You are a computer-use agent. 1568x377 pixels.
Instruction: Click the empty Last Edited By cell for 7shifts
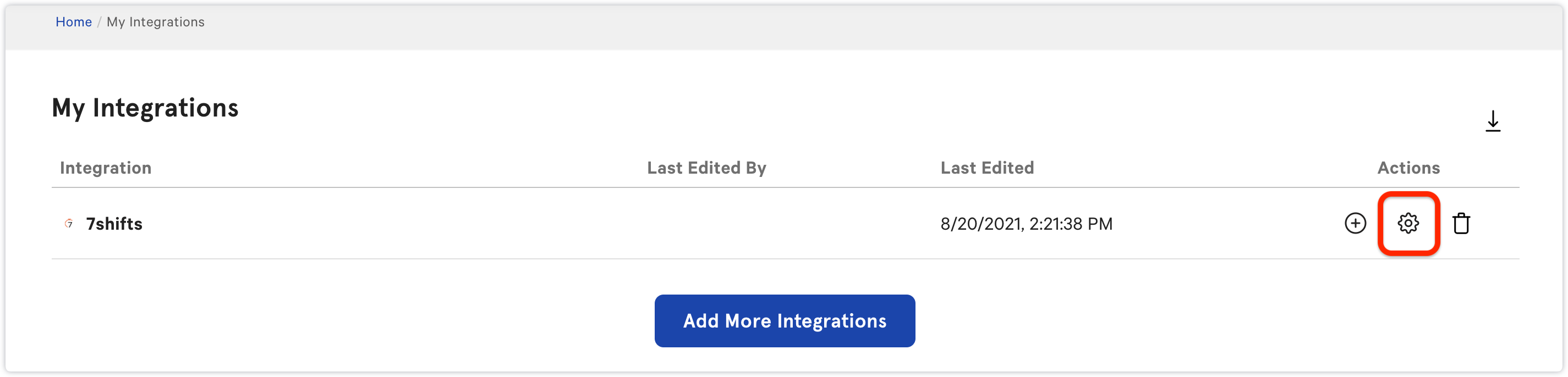(x=706, y=224)
